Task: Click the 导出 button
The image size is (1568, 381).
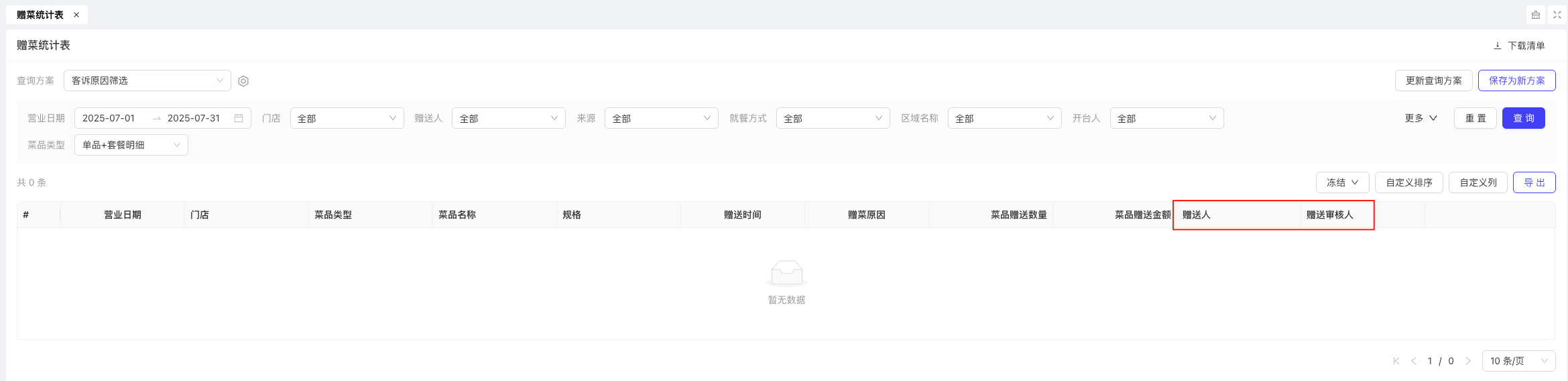Action: pyautogui.click(x=1534, y=182)
